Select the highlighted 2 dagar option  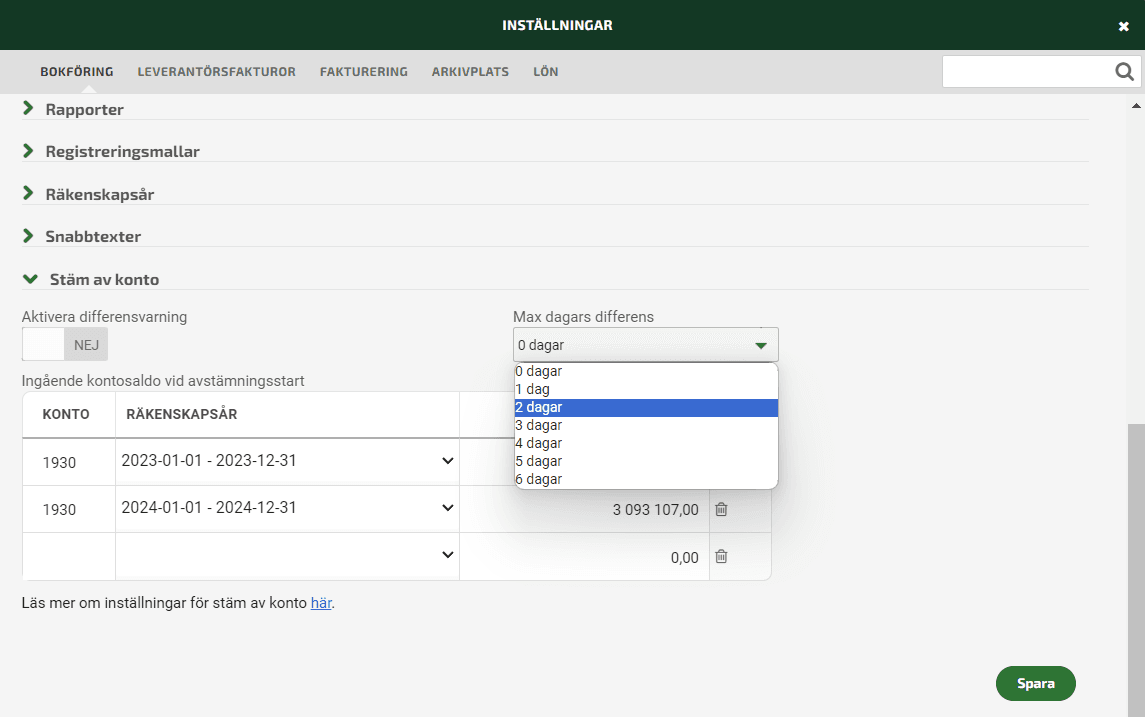[646, 407]
